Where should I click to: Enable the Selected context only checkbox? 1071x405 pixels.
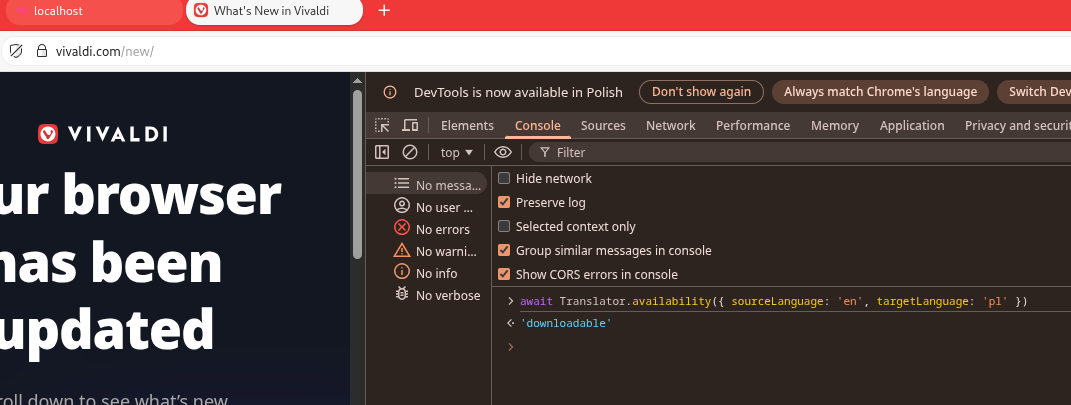[x=505, y=226]
